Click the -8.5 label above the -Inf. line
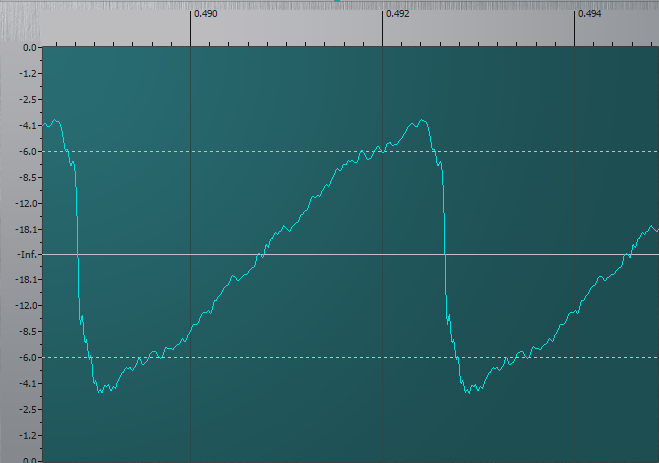This screenshot has height=463, width=659. (x=28, y=178)
